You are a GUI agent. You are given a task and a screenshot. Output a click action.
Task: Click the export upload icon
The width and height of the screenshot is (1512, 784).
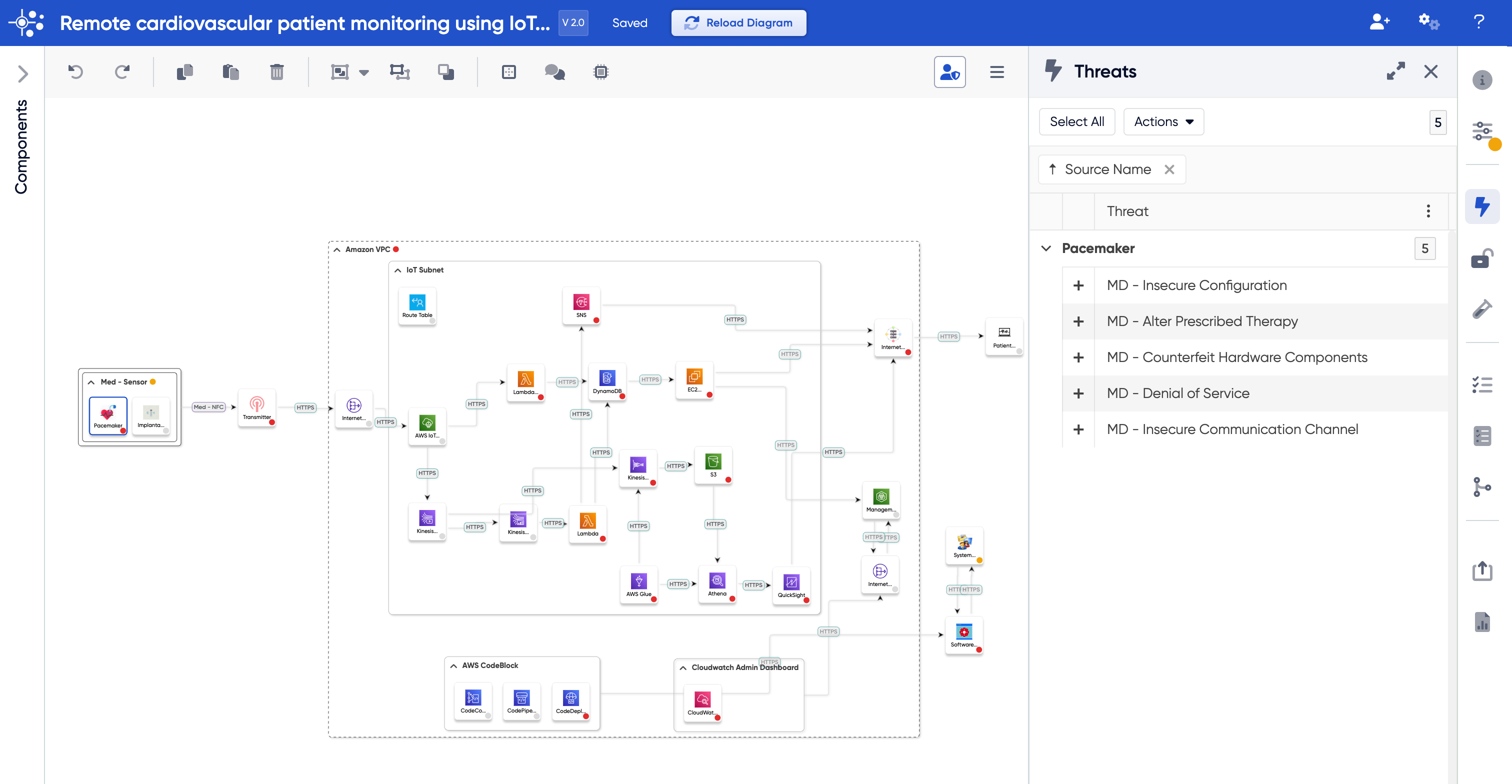[x=1482, y=570]
